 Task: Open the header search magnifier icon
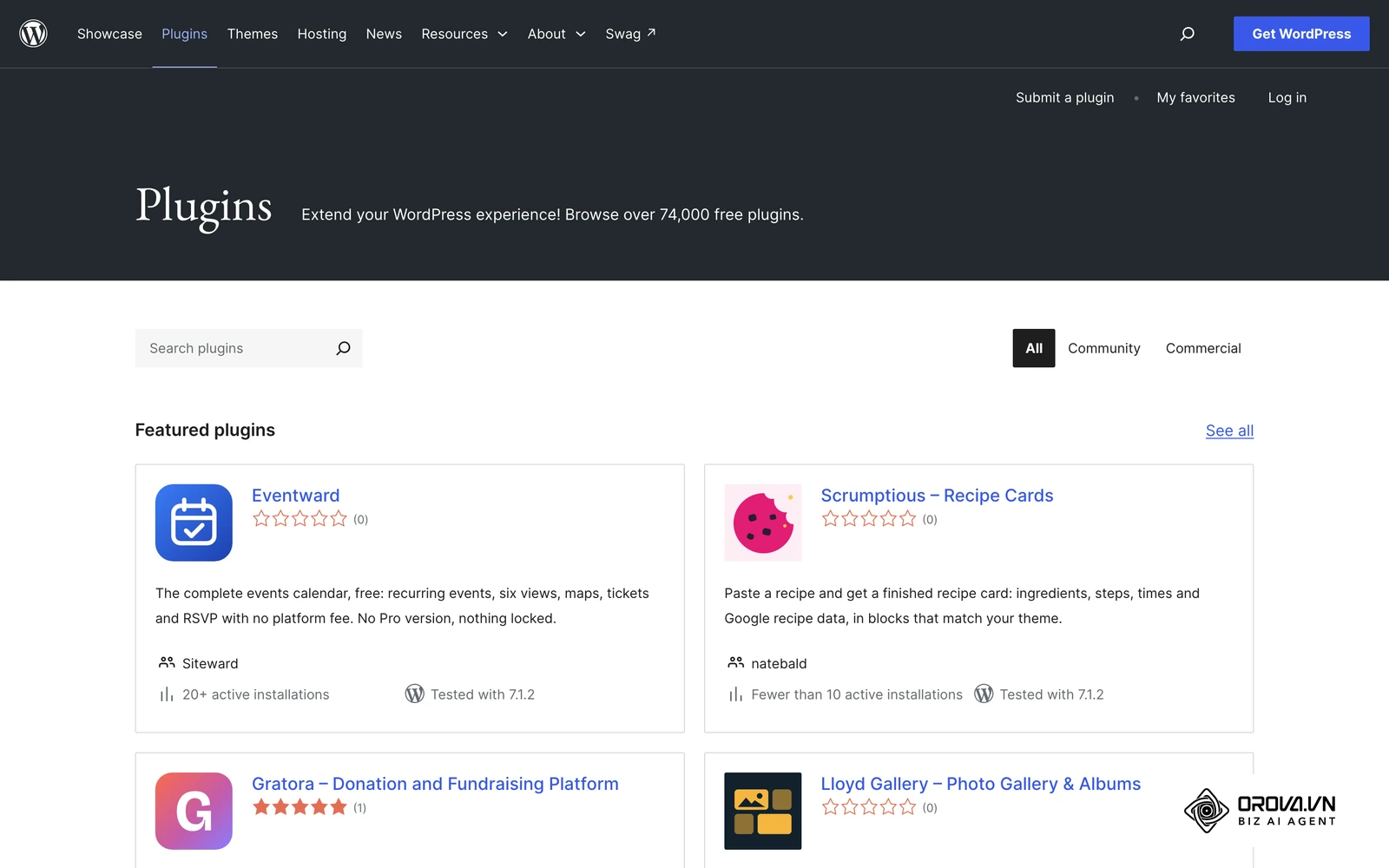tap(1187, 34)
